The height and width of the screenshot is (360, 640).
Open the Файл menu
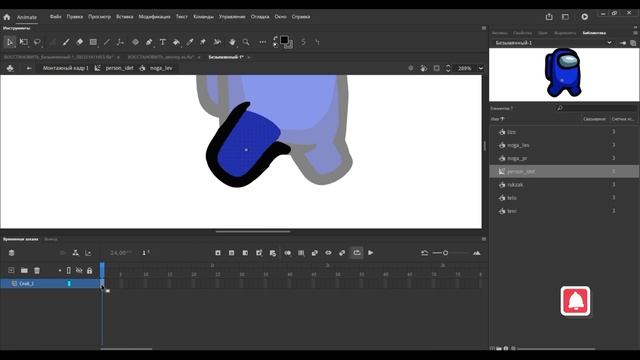coord(56,17)
